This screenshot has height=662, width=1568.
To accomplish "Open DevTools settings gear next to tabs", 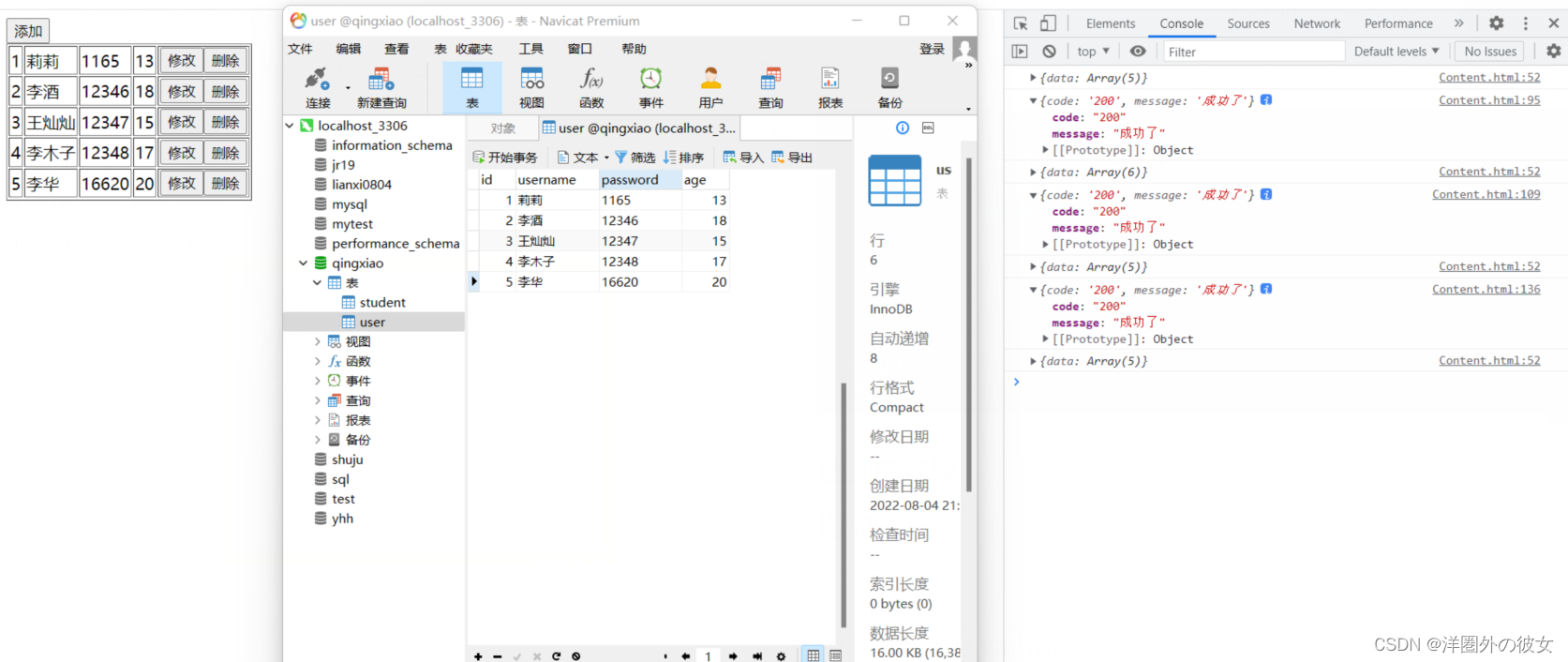I will click(x=1496, y=23).
